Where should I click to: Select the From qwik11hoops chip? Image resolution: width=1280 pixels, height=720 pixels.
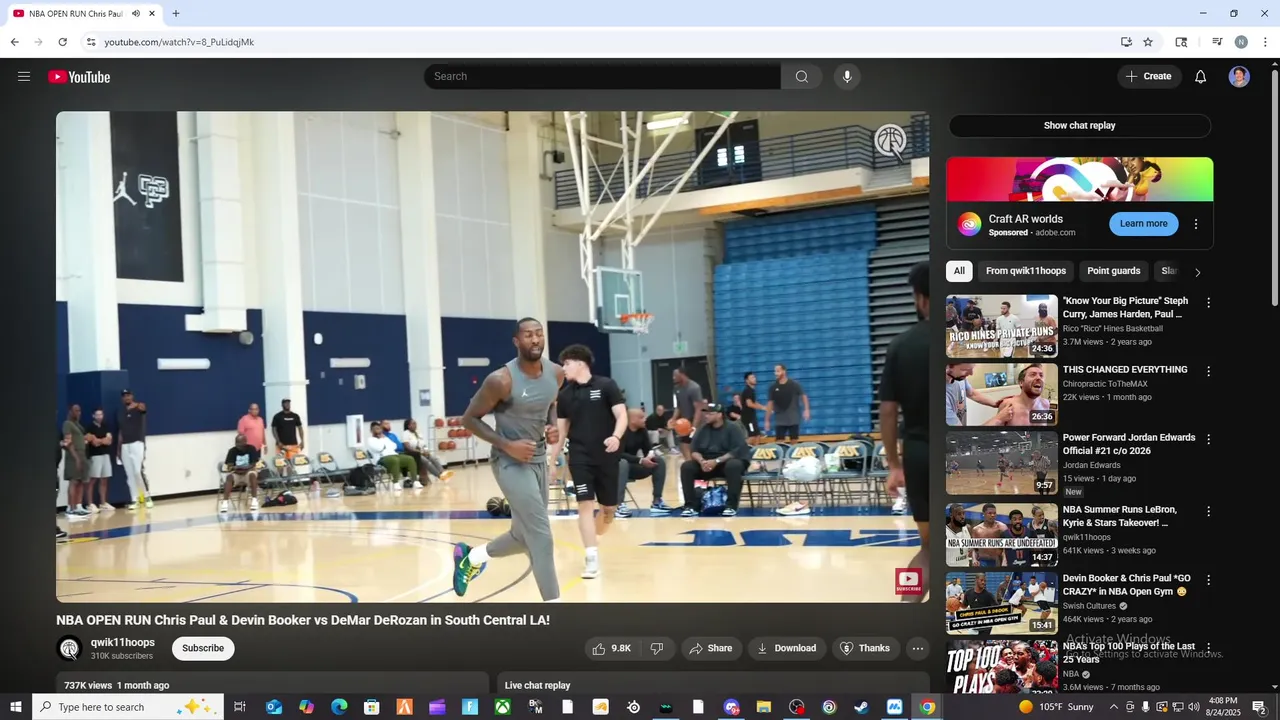tap(1026, 271)
